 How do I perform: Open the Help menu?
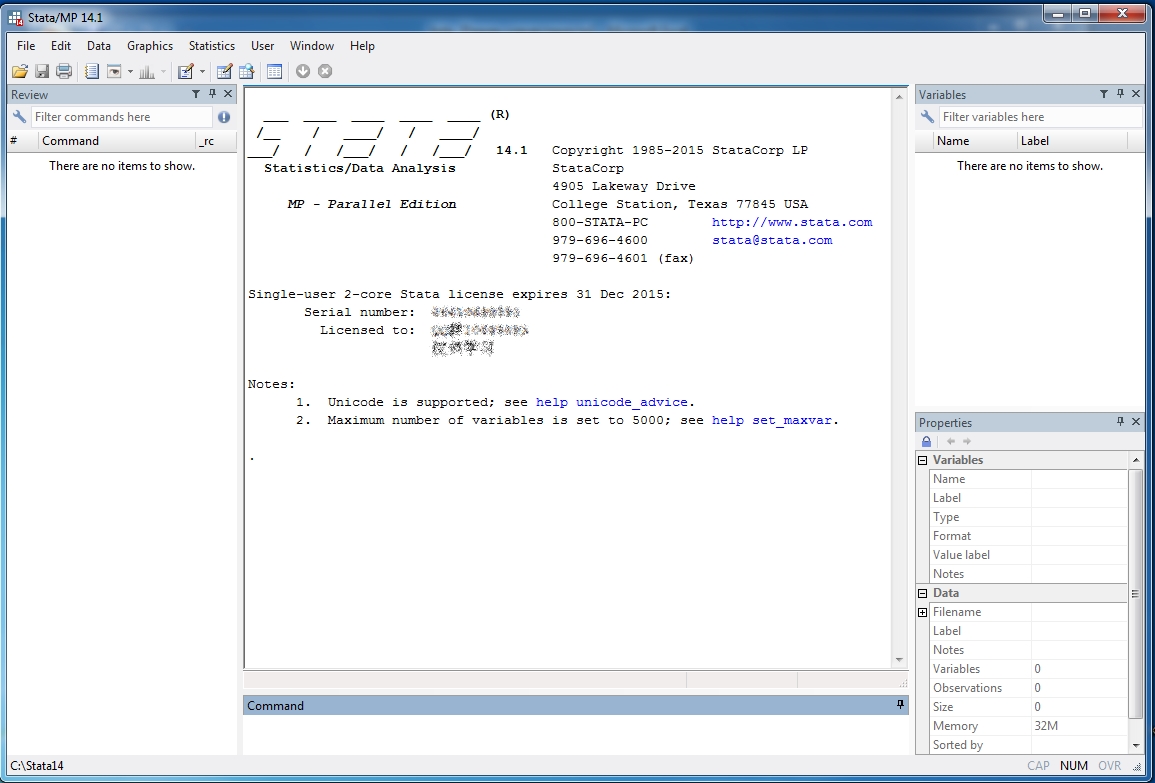(362, 46)
